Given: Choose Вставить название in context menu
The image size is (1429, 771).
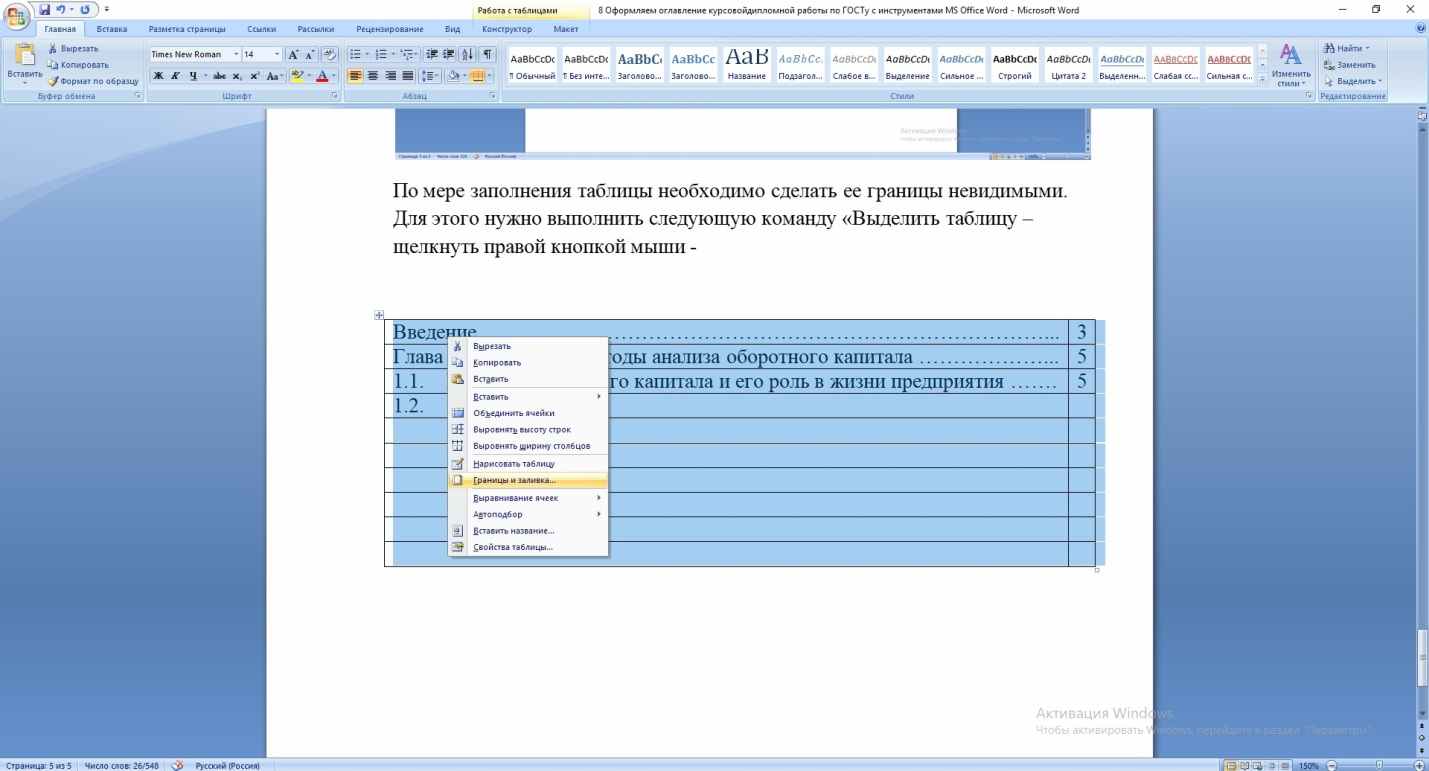Looking at the screenshot, I should pos(528,531).
